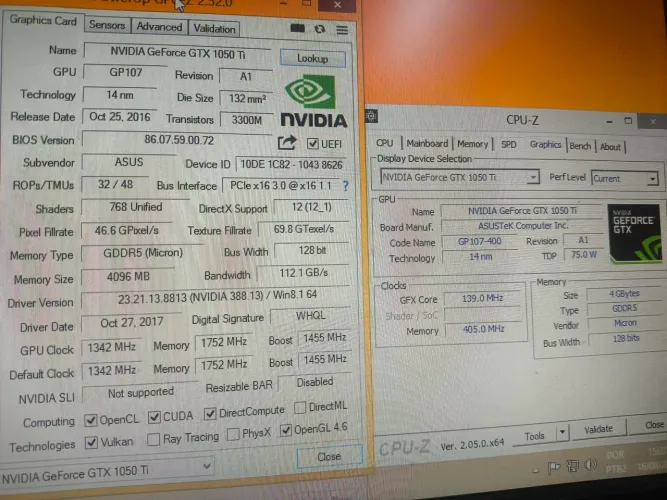Image resolution: width=667 pixels, height=500 pixels.
Task: Click the Subvendor ASUS field
Action: tap(128, 162)
